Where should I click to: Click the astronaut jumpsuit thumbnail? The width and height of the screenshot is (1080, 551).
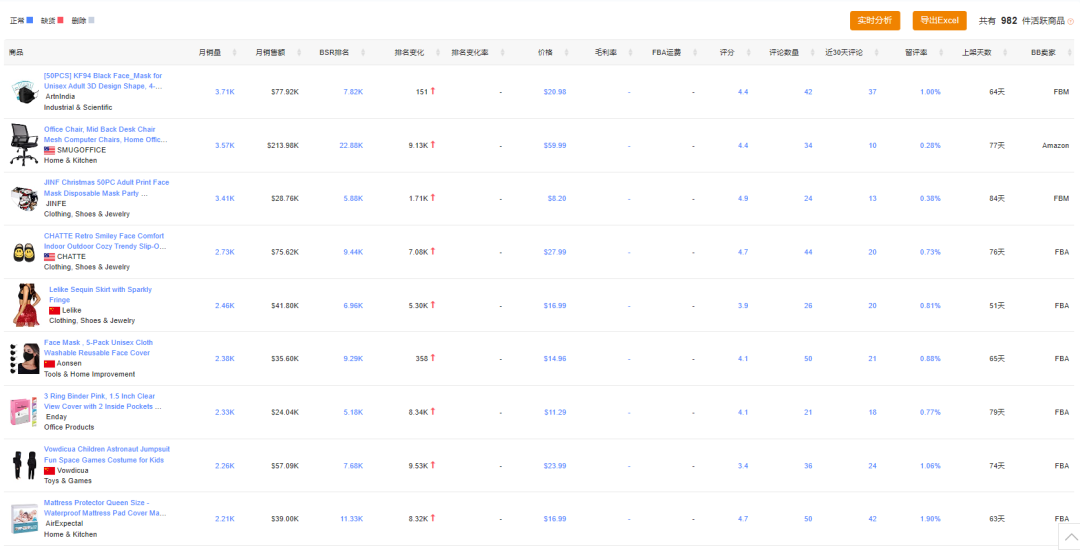24,466
